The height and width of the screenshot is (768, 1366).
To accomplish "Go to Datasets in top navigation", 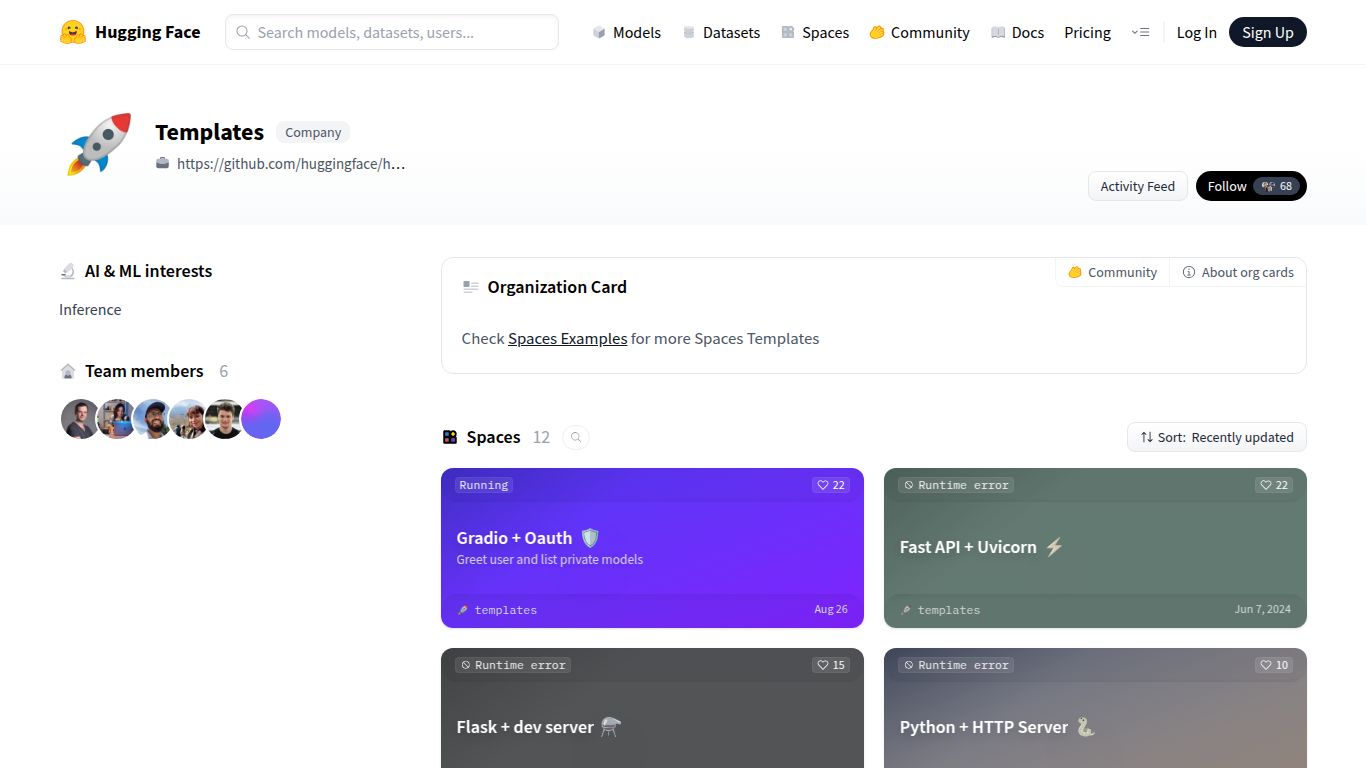I will pyautogui.click(x=721, y=32).
